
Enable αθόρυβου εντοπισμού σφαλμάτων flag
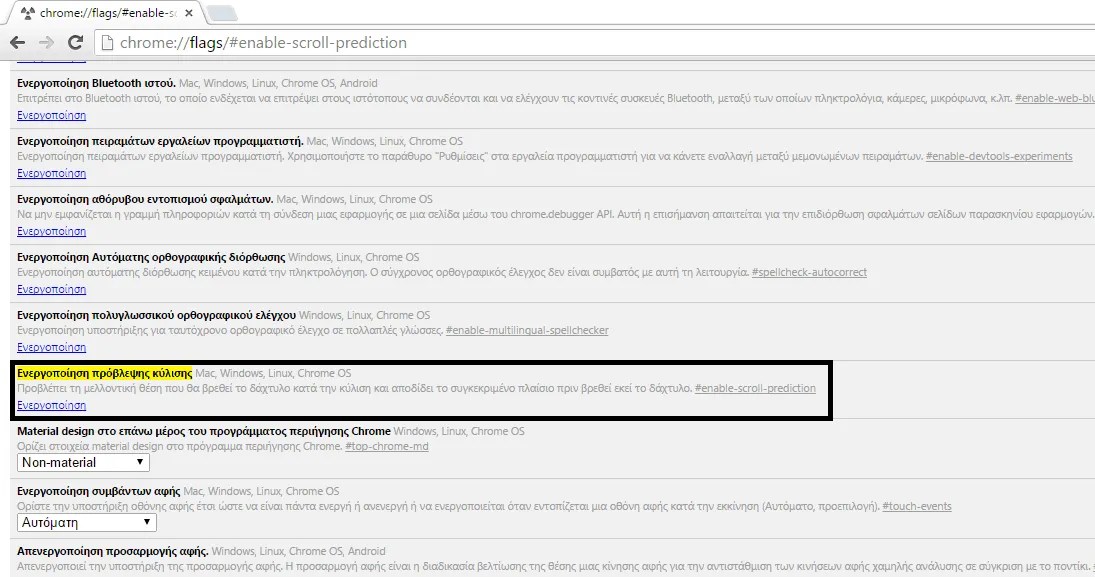52,231
